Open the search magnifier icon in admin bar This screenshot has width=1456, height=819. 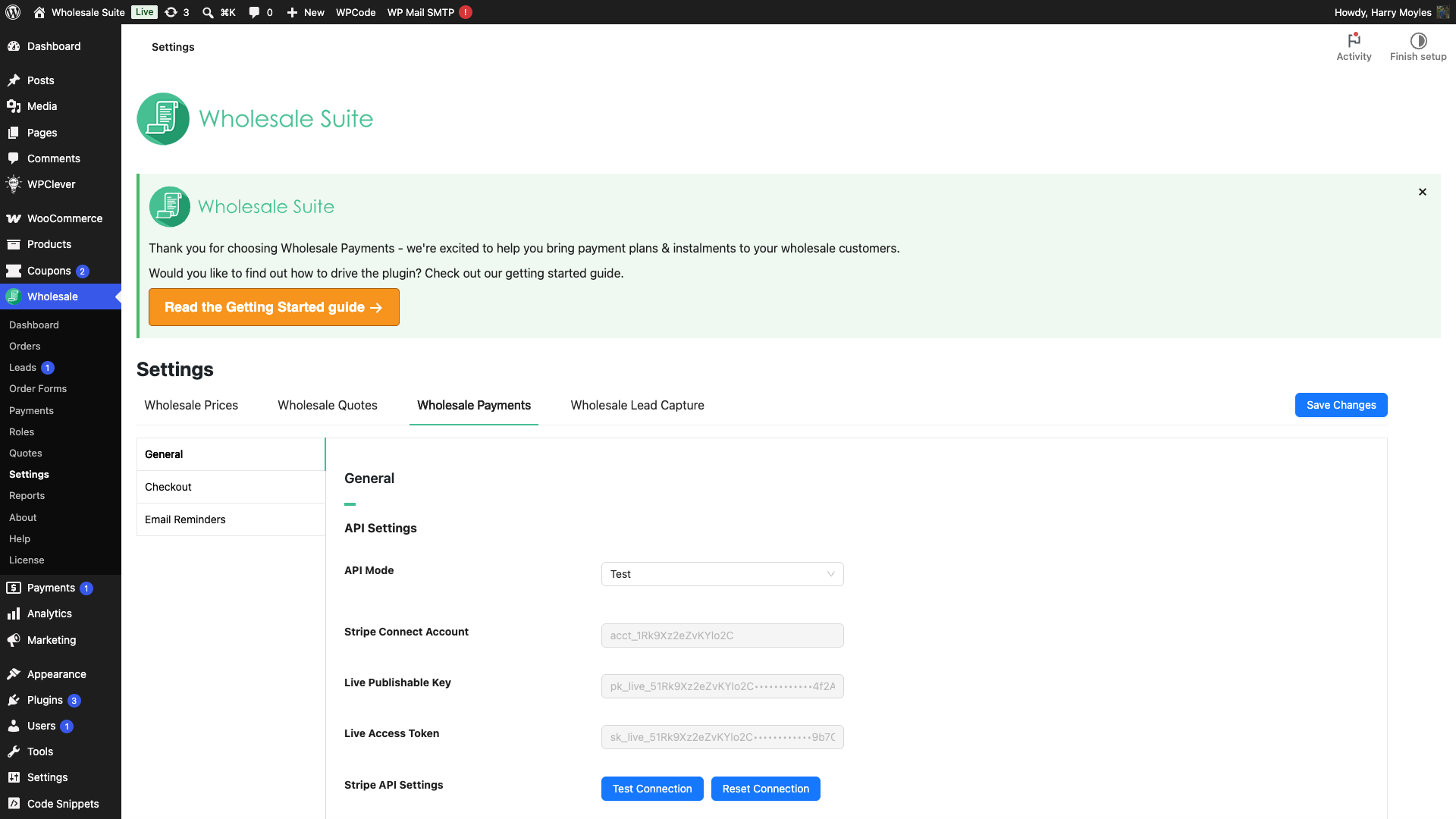tap(208, 12)
